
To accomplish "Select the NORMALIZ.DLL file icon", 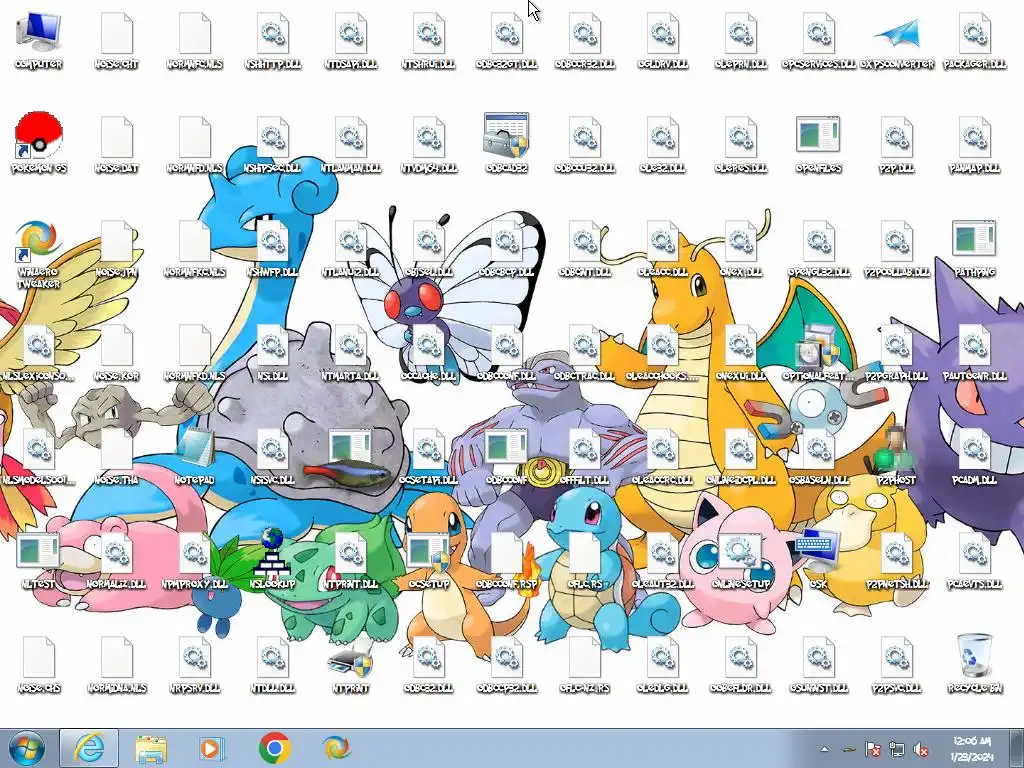I will point(117,552).
